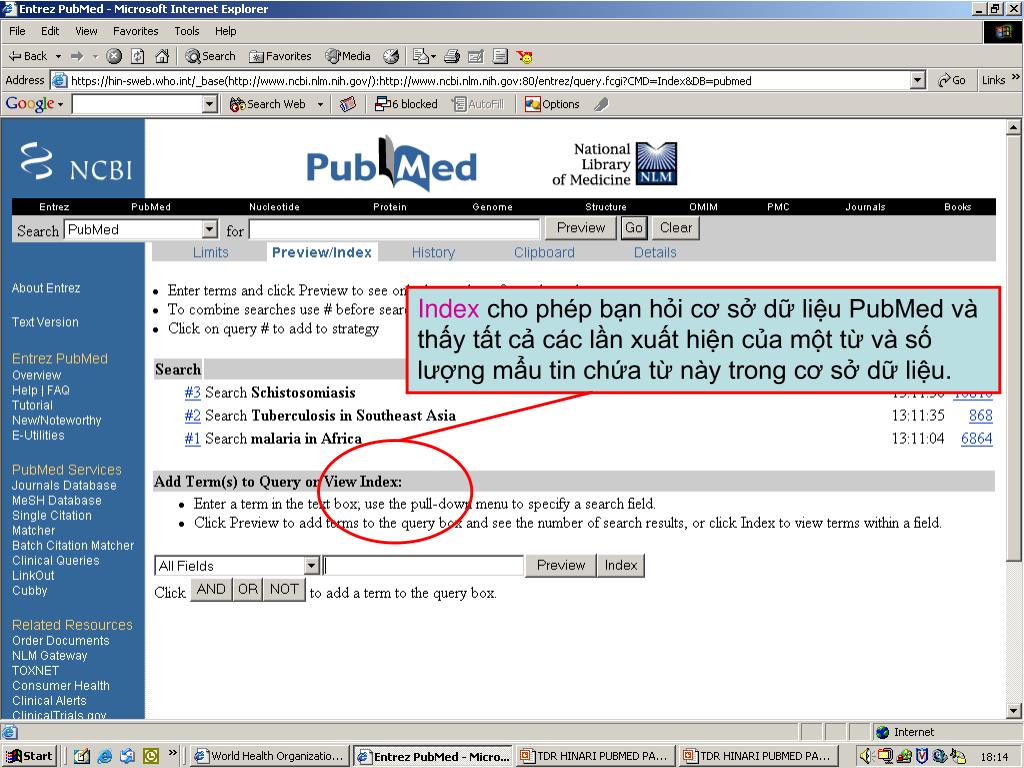Screen dimensions: 1024x768
Task: Click the 6 blocked popup blocker
Action: (406, 104)
